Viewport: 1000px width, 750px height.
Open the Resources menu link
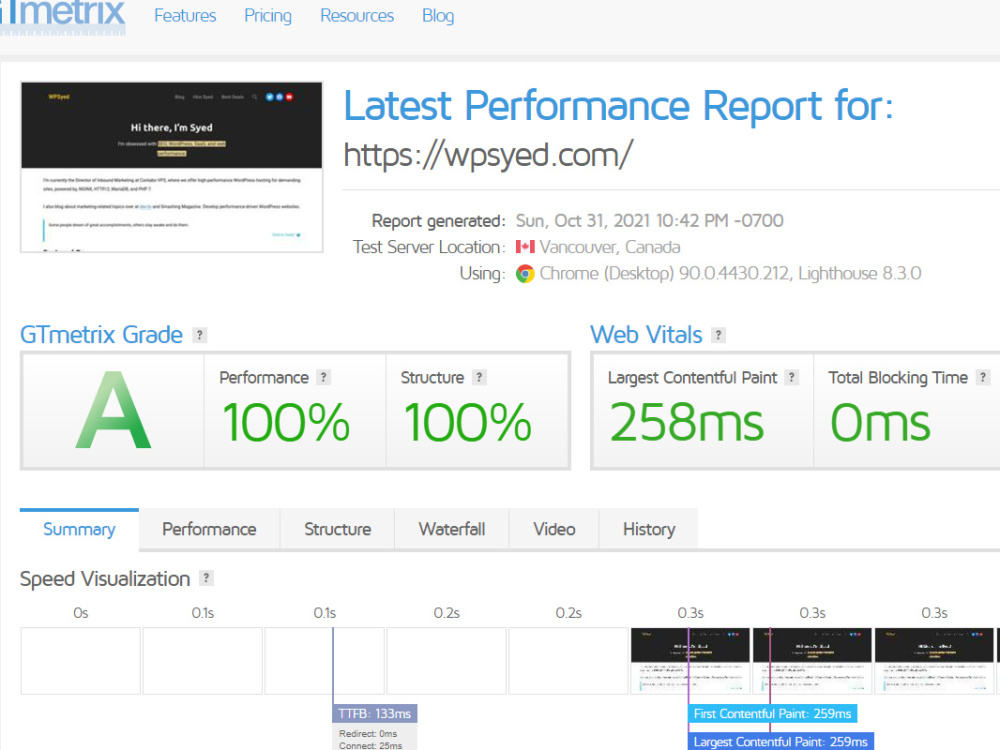click(x=357, y=16)
